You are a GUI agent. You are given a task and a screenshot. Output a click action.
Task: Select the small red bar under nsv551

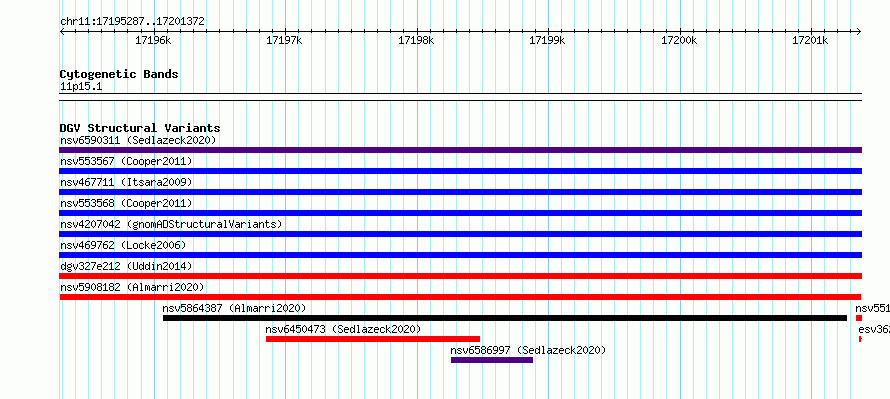click(859, 318)
